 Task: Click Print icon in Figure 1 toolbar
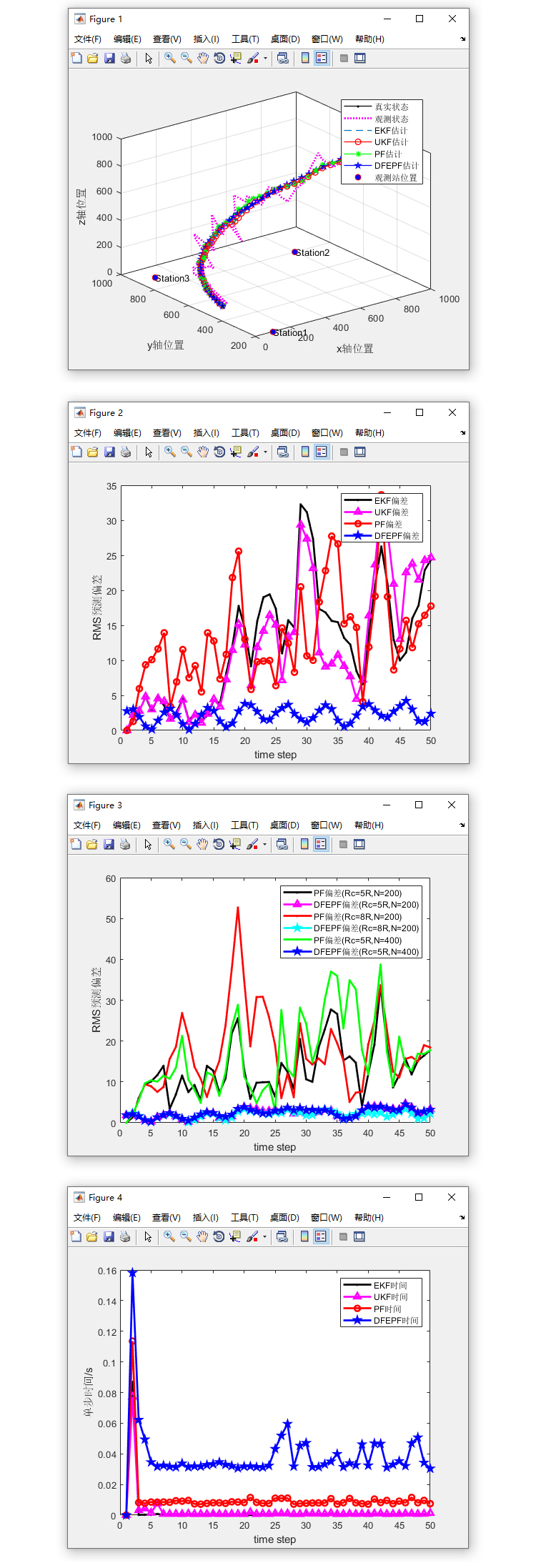click(126, 58)
